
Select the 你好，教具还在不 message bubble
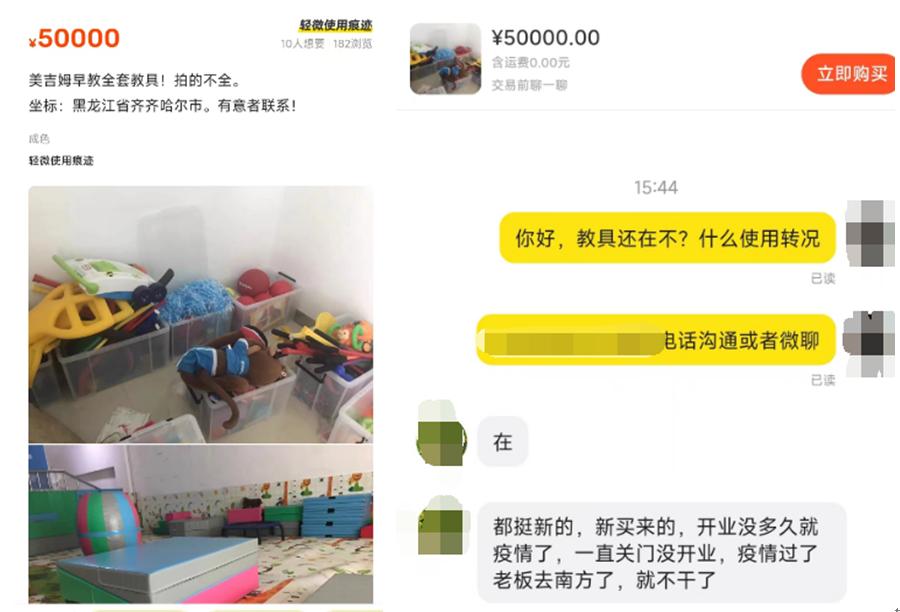(x=667, y=238)
